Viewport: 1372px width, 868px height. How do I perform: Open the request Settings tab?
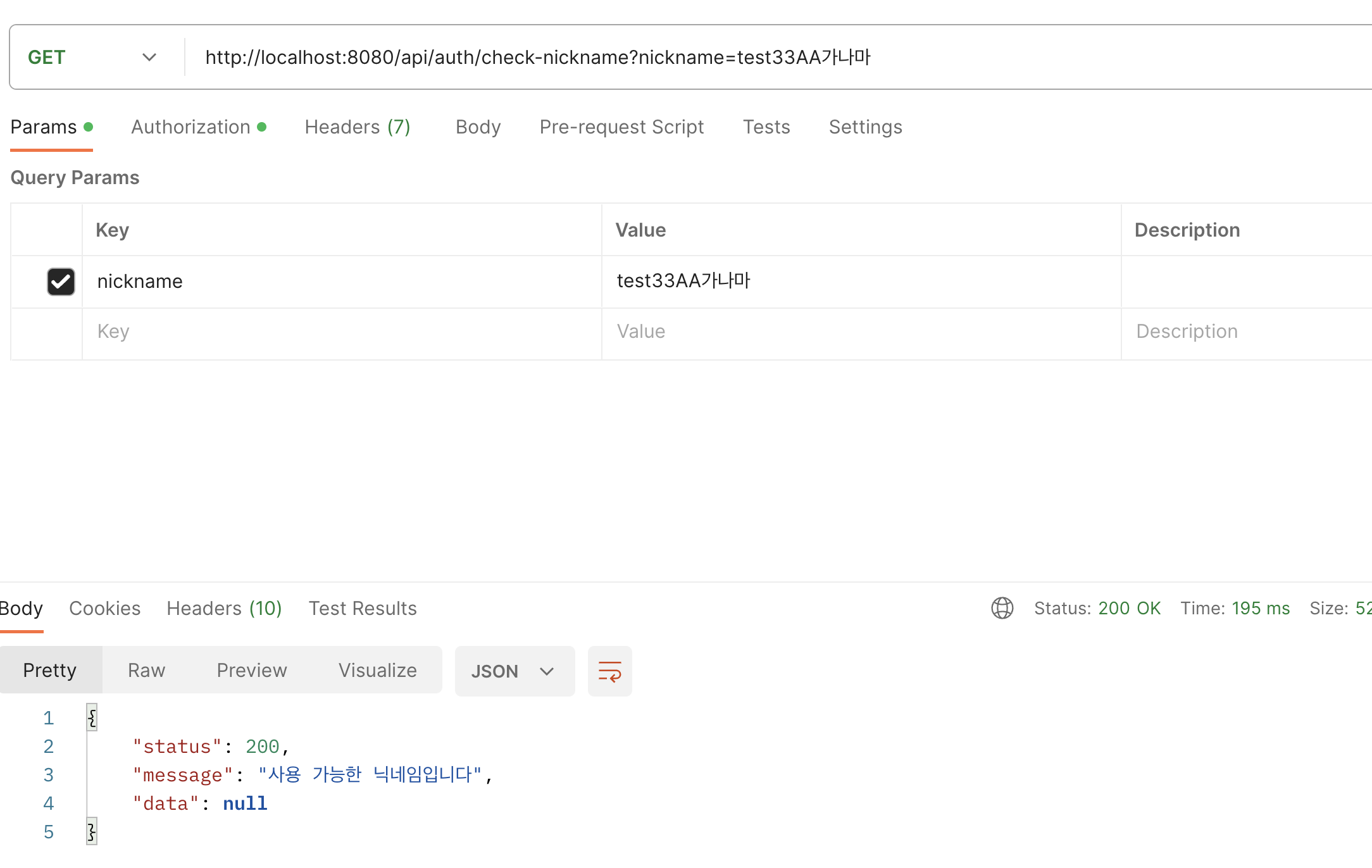pos(865,127)
